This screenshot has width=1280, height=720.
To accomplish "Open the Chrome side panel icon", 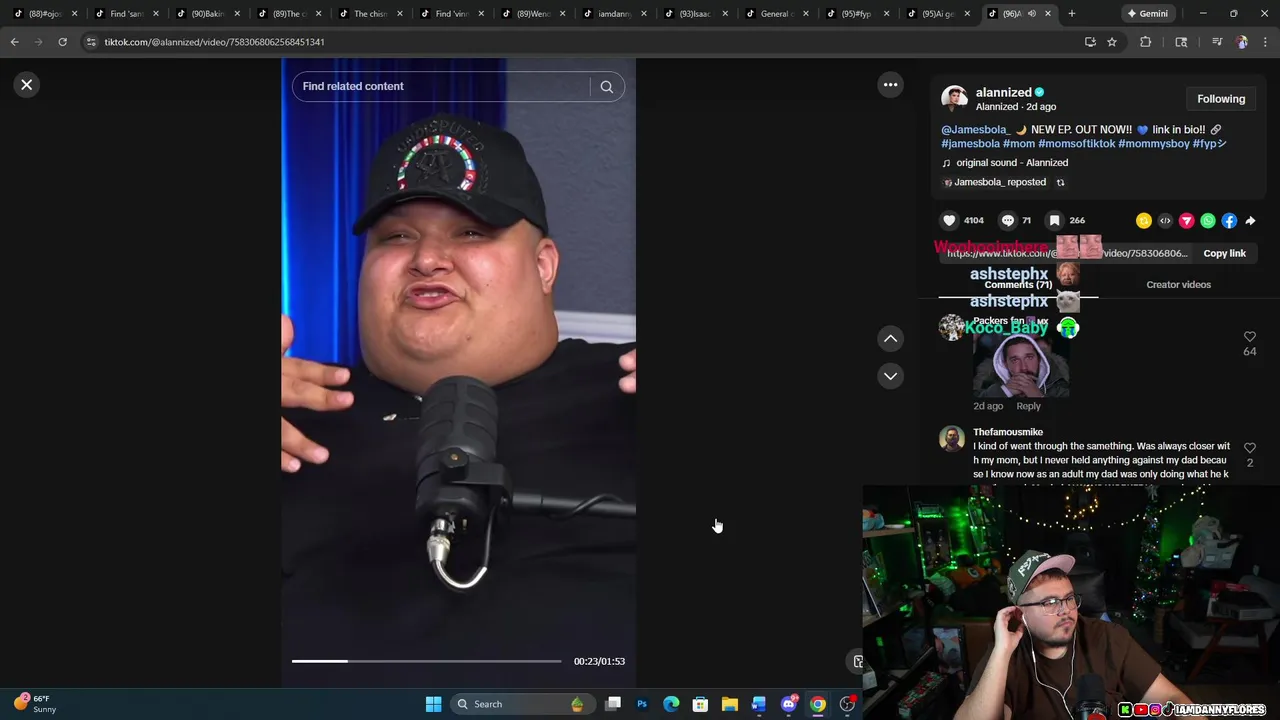I will click(1181, 42).
